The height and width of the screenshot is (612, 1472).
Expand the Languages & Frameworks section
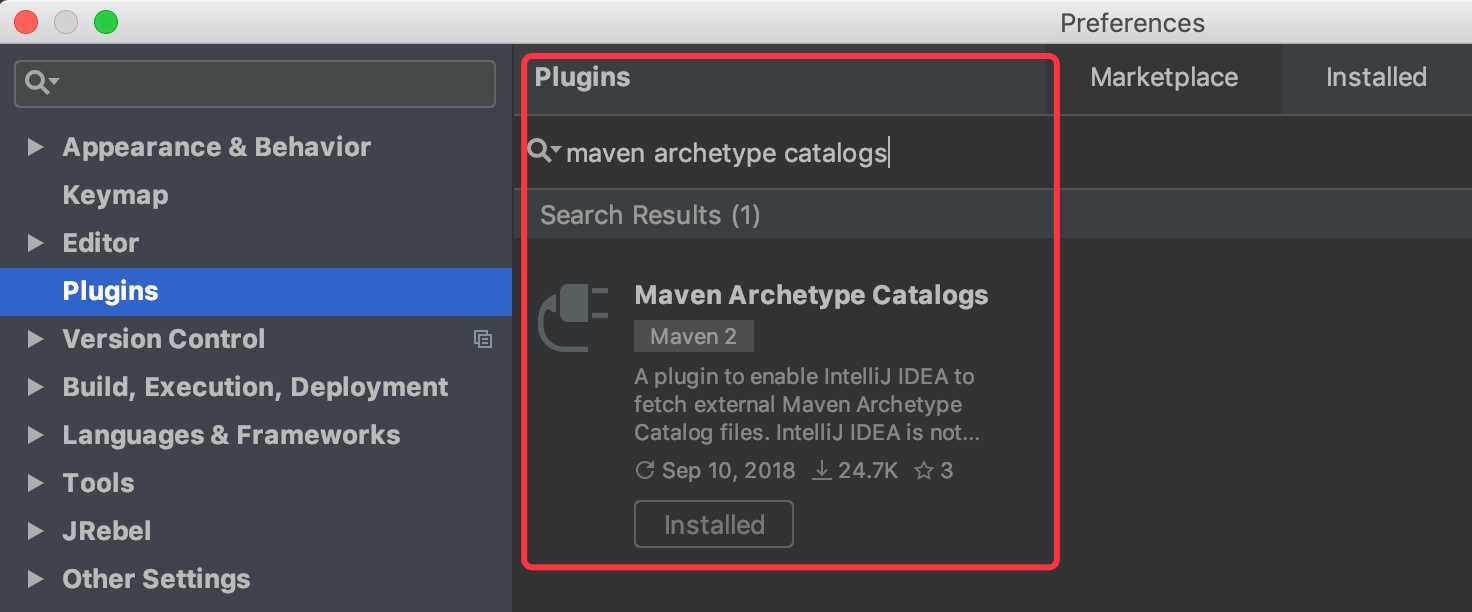coord(36,435)
